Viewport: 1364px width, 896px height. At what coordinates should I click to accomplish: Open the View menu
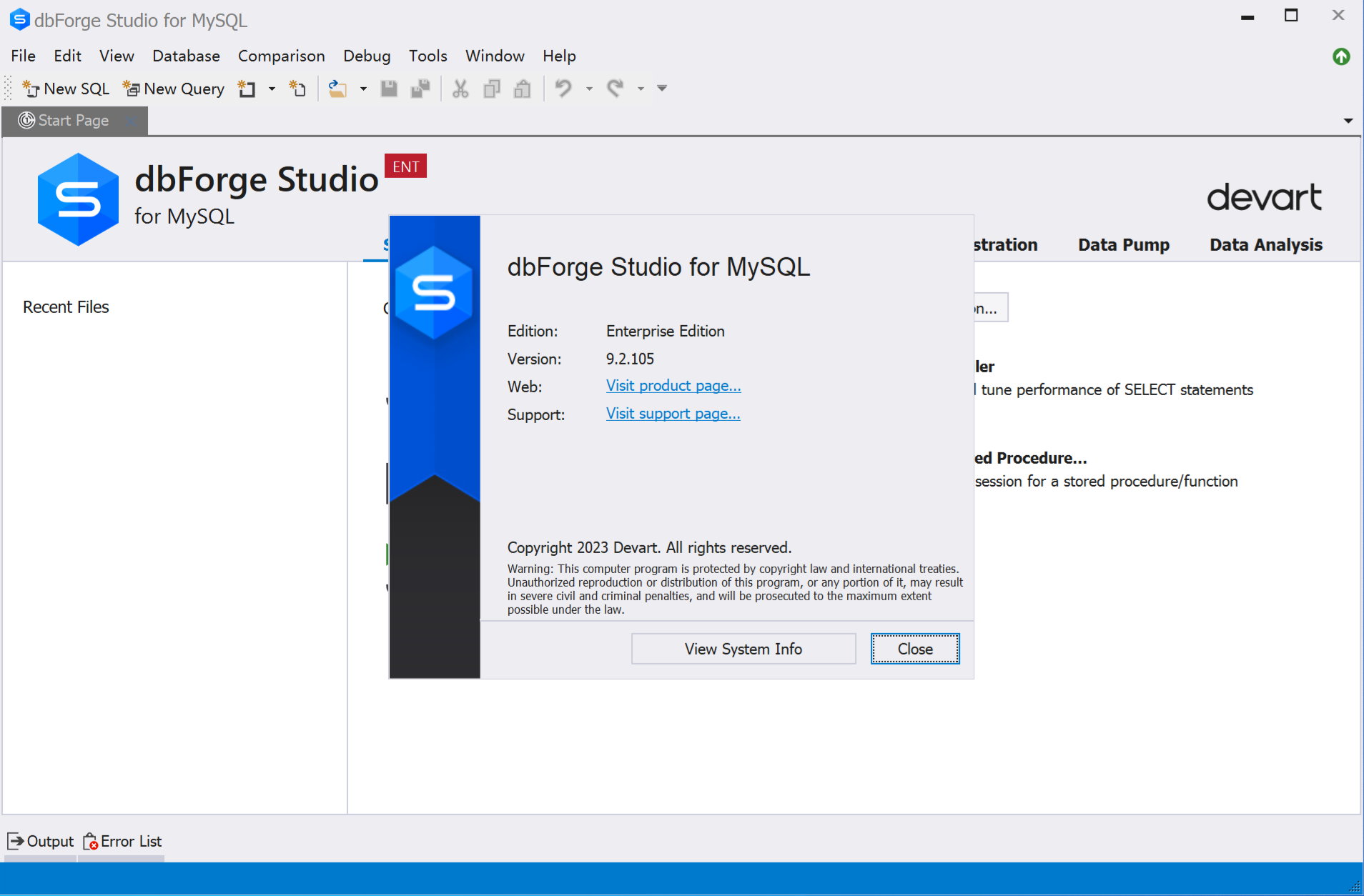point(117,56)
